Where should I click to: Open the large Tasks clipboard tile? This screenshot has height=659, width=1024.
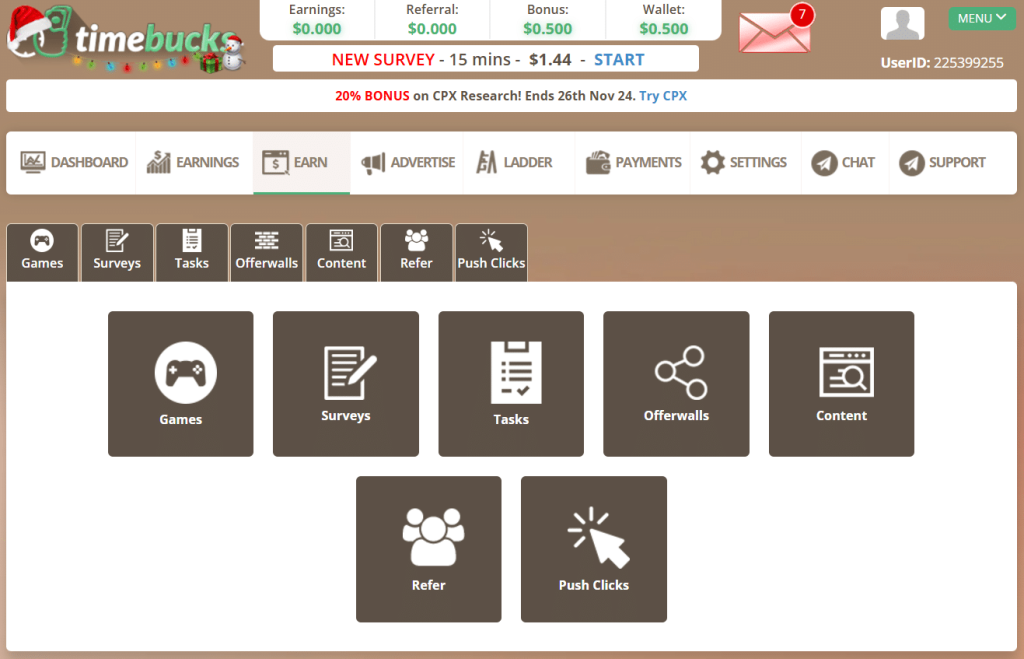511,383
